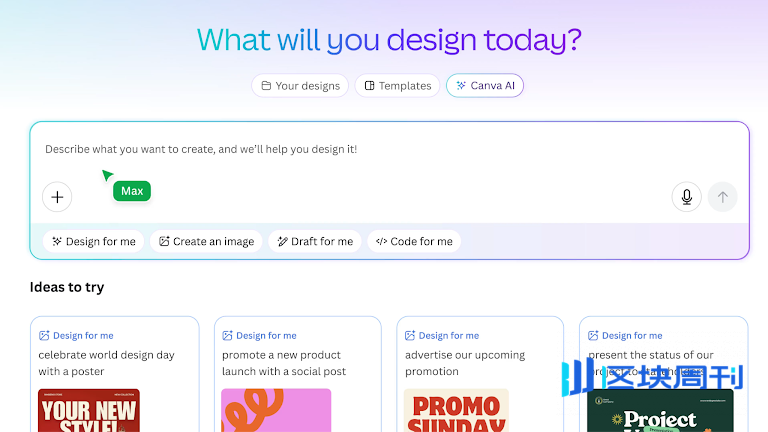768x432 pixels.
Task: Choose the Code for me chip
Action: point(414,241)
